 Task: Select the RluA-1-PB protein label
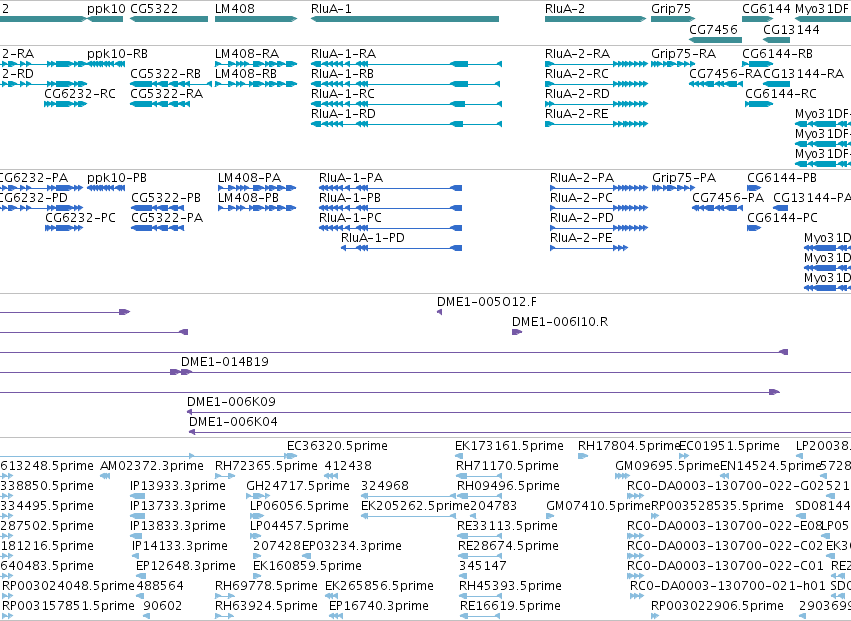350,198
